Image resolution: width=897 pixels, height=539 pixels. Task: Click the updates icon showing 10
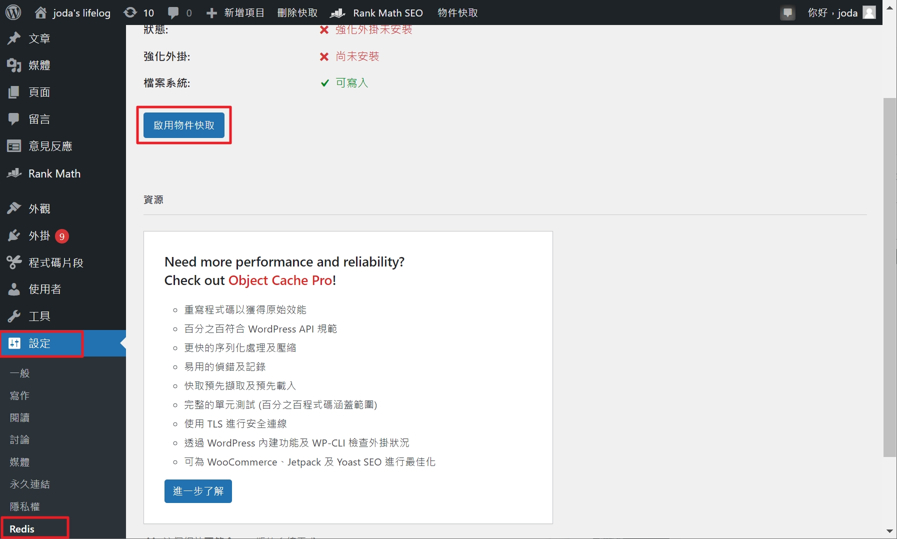(130, 13)
